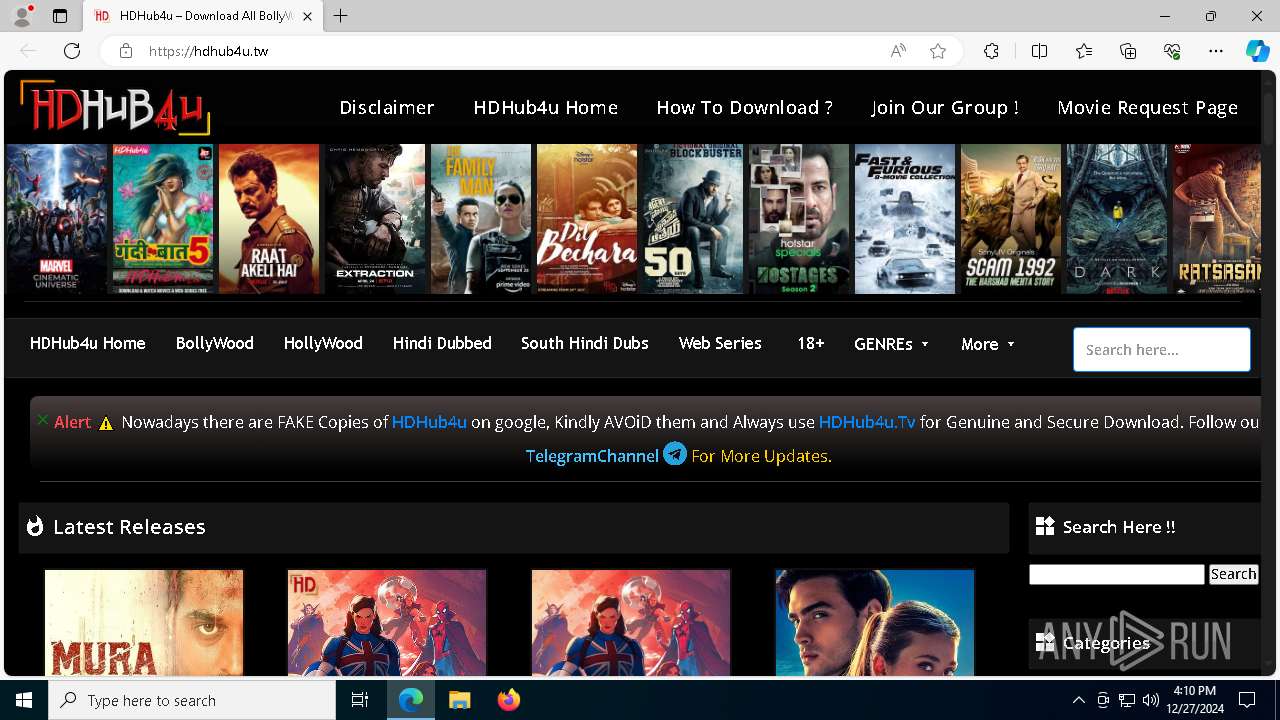Click the browser profile avatar icon
This screenshot has width=1280, height=720.
pos(22,16)
